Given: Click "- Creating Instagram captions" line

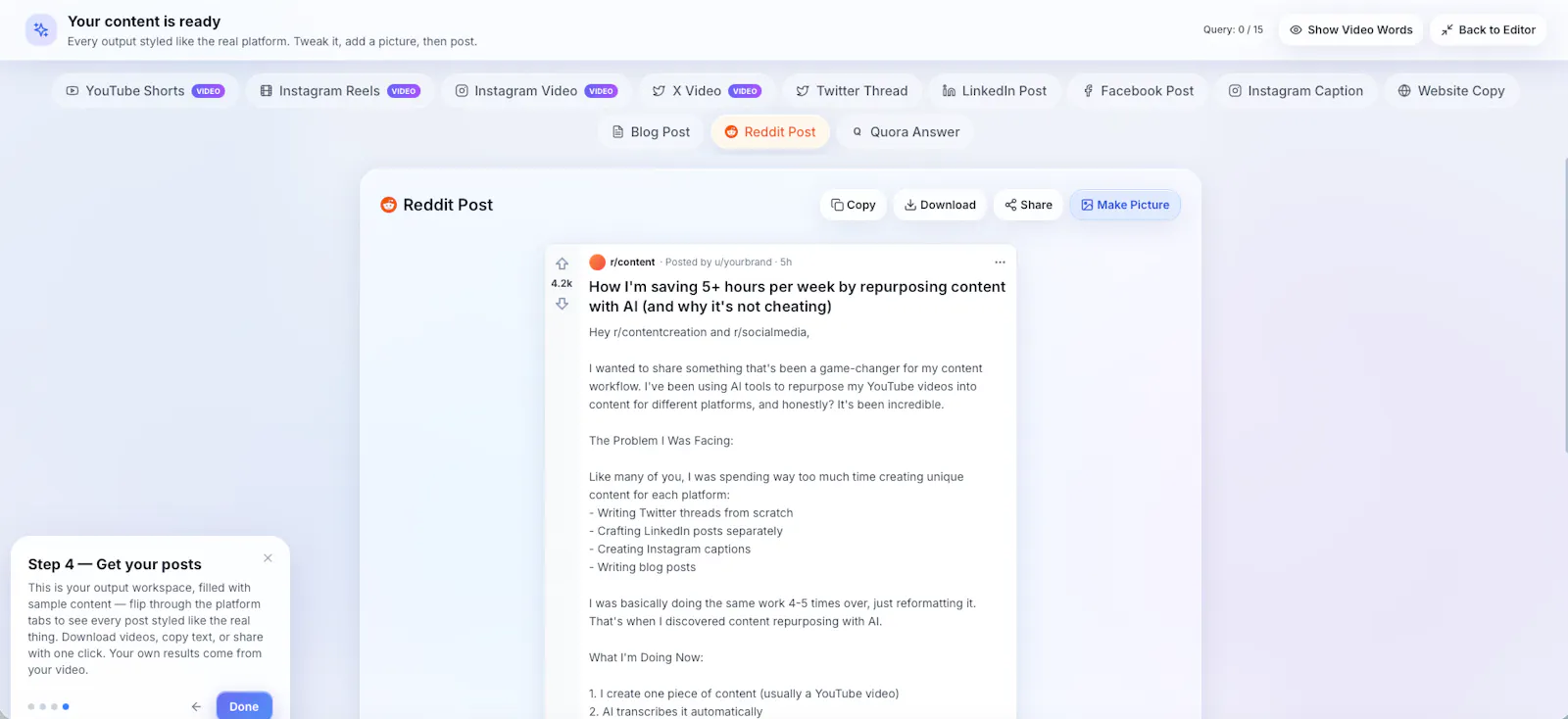Looking at the screenshot, I should [669, 550].
